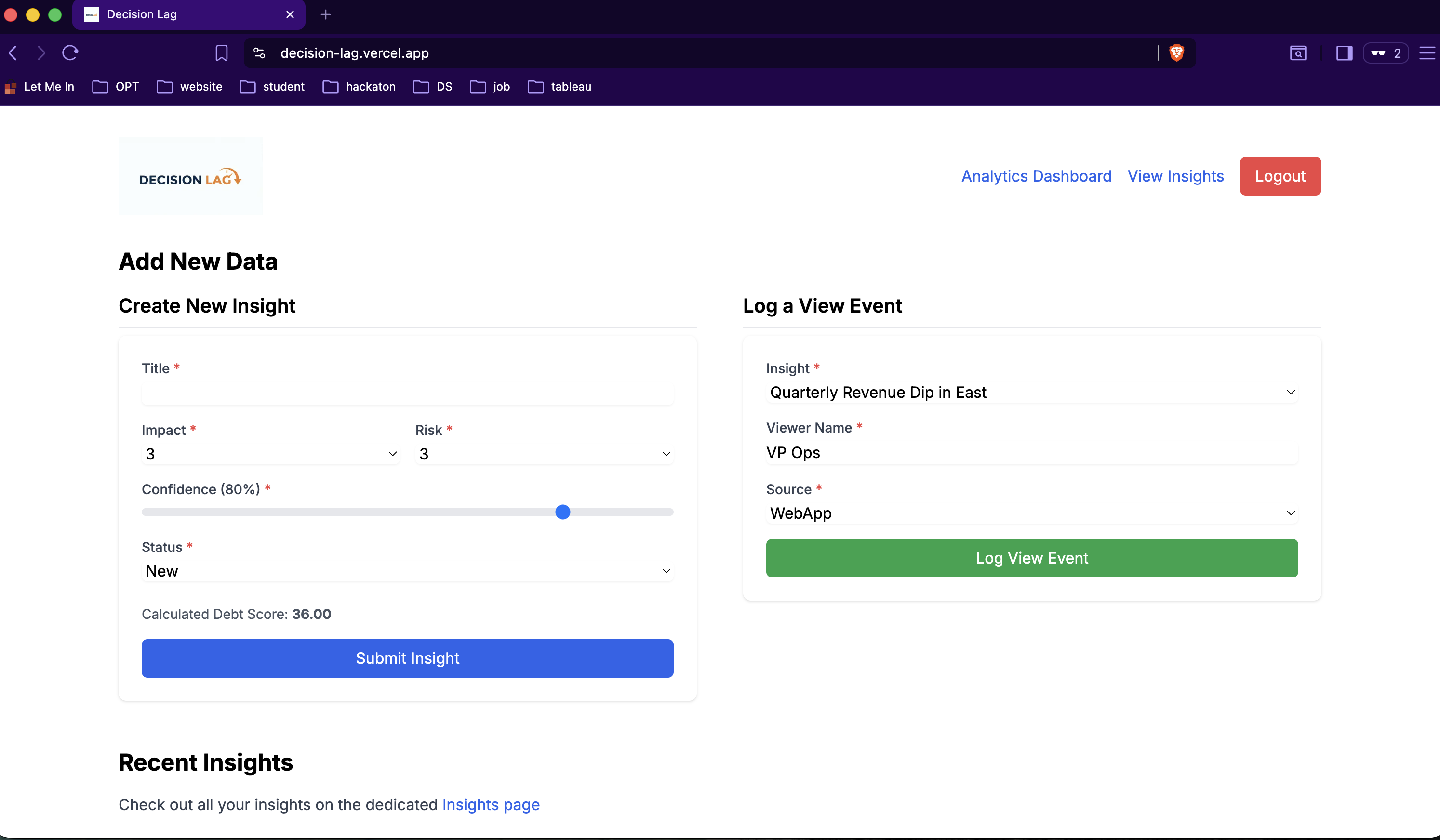This screenshot has height=840, width=1440.
Task: Click the Confidence slider handle
Action: pos(563,512)
